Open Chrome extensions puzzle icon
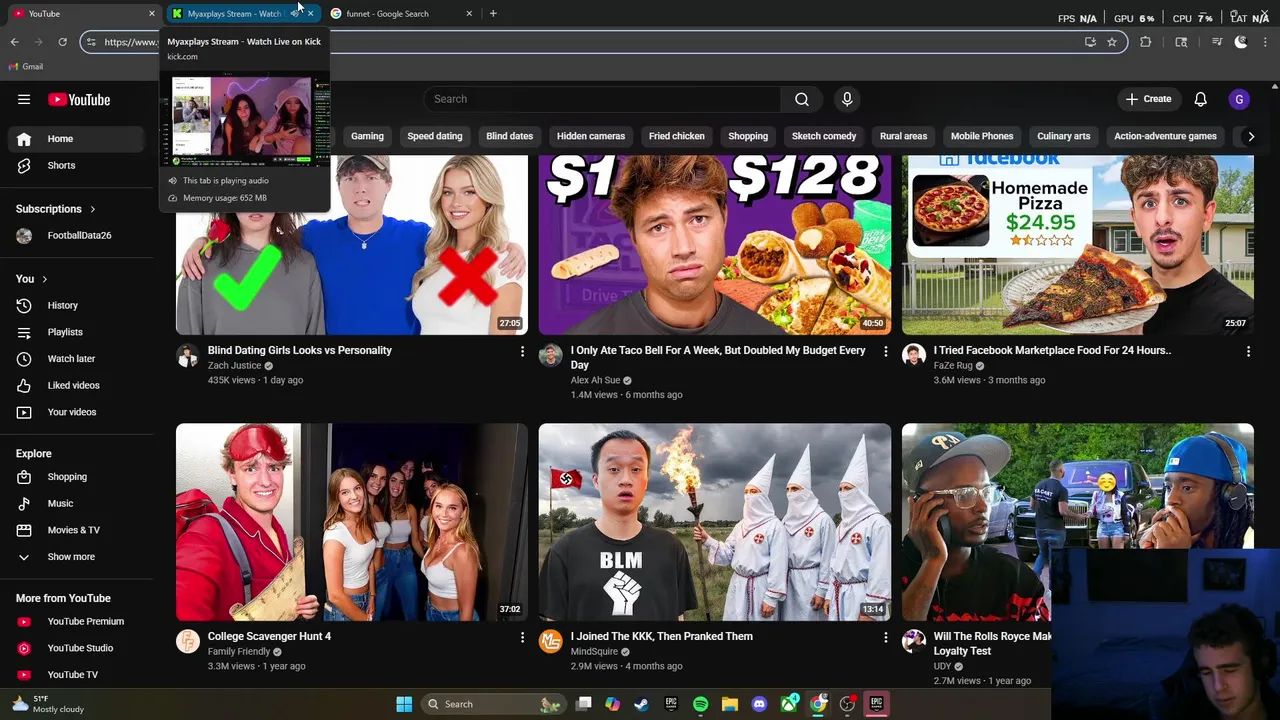The image size is (1280, 720). pos(1146,42)
